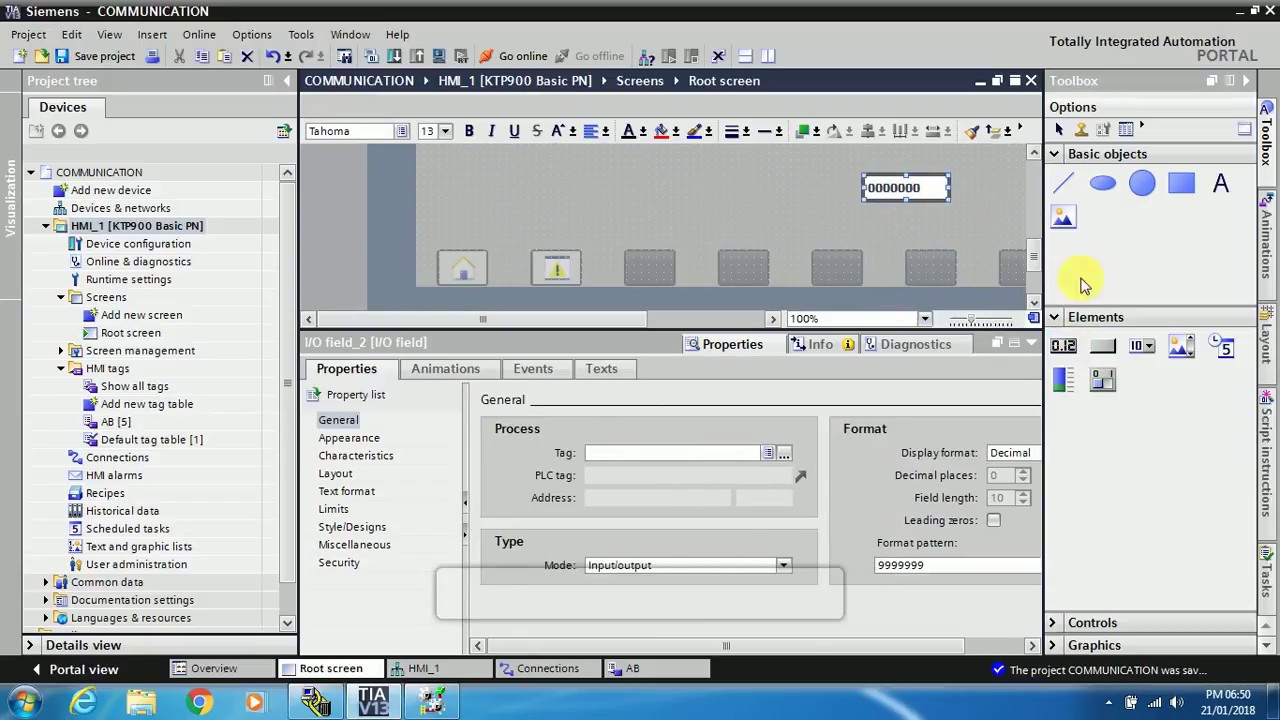
Task: Enable the Leading zeros checkbox
Action: 993,520
